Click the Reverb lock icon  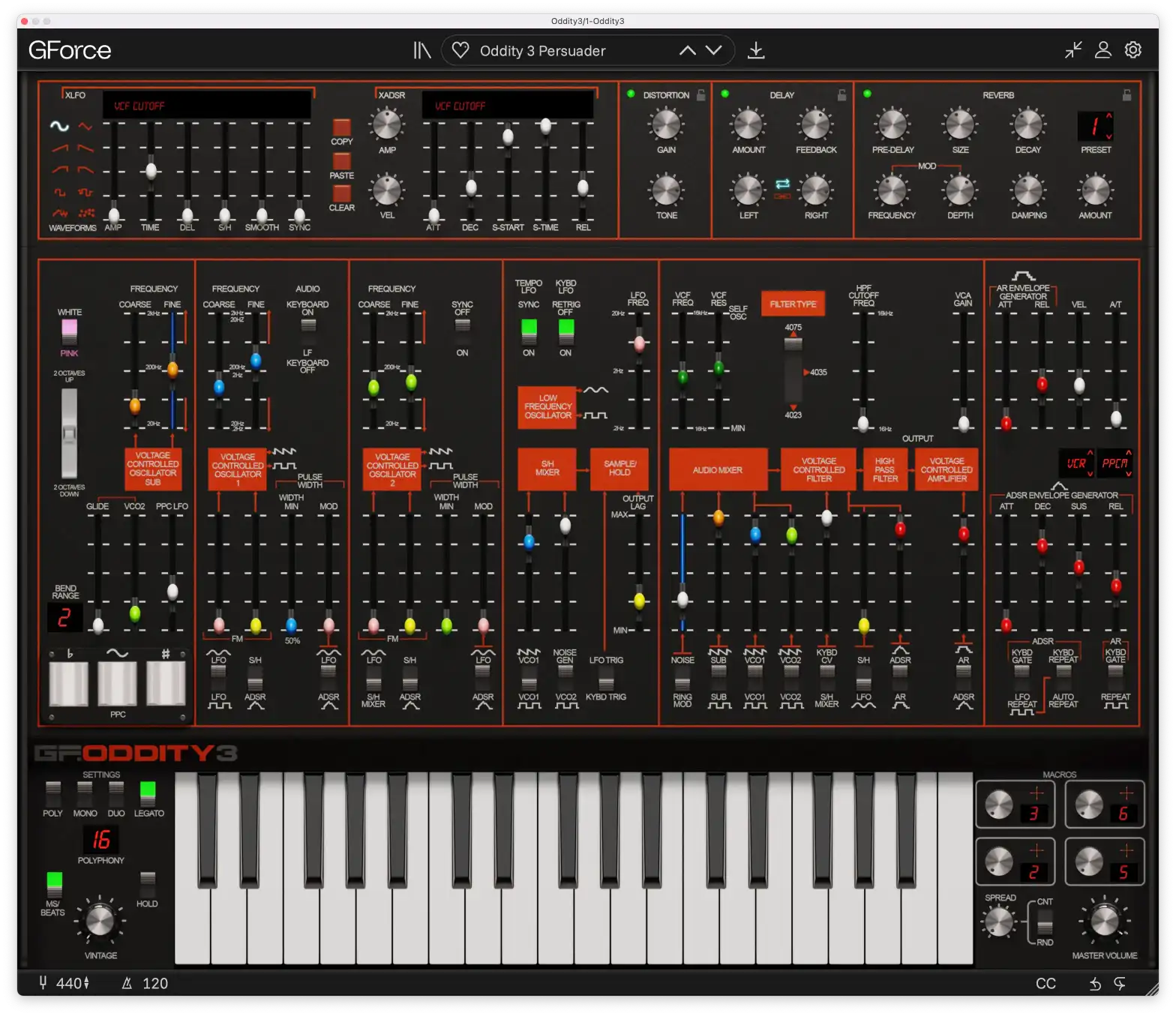1126,95
